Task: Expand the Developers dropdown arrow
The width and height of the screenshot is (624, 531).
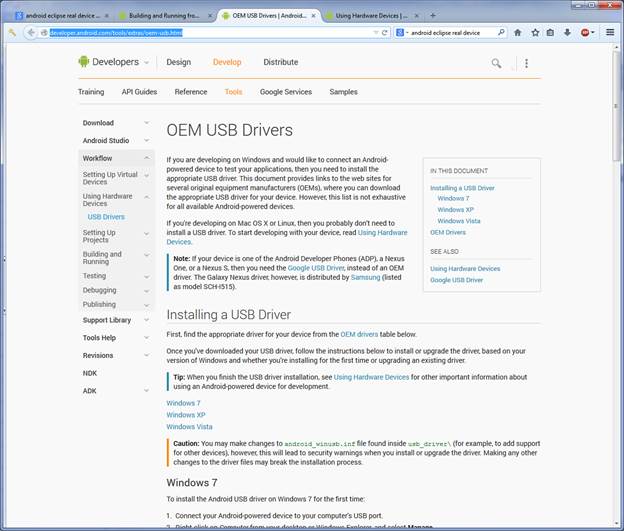Action: pos(146,63)
